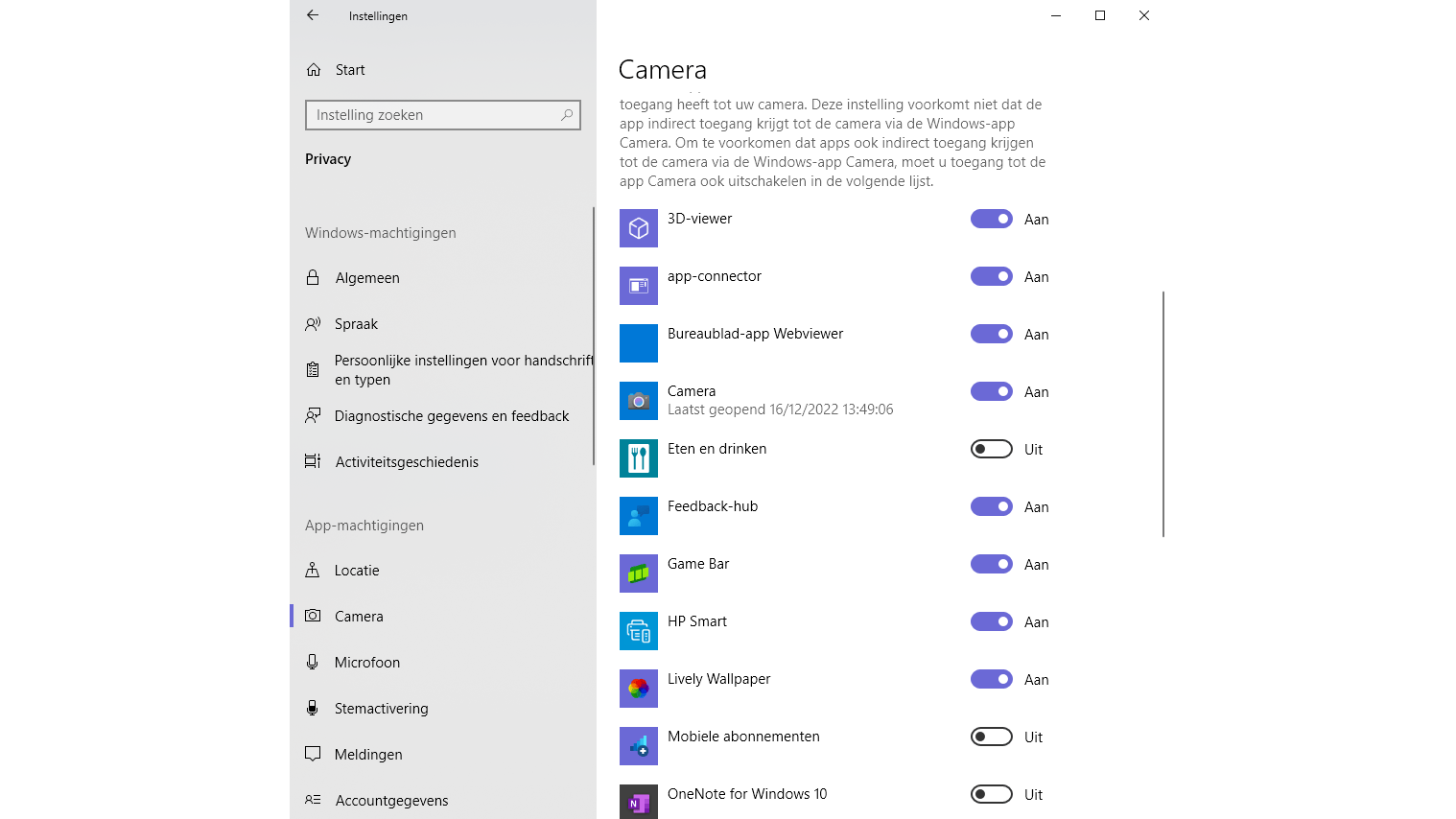Click the Feedback-hub app icon

(639, 516)
